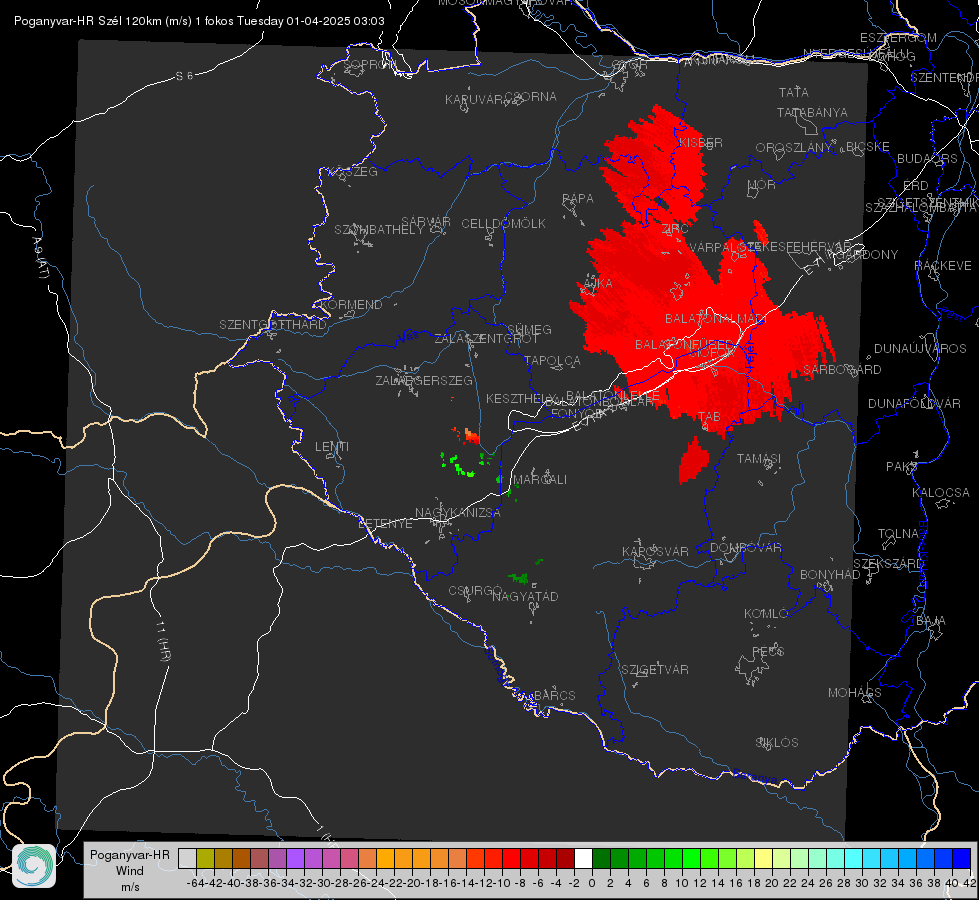Click the dark green swatch right of 0
This screenshot has width=979, height=900.
point(601,858)
